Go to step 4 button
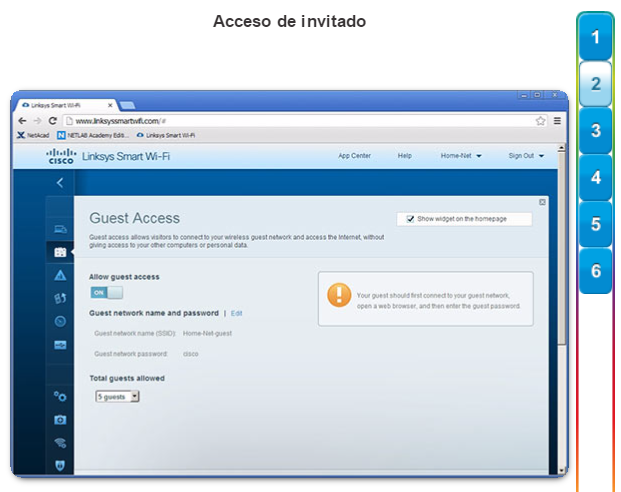The width and height of the screenshot is (621, 492). click(x=595, y=177)
